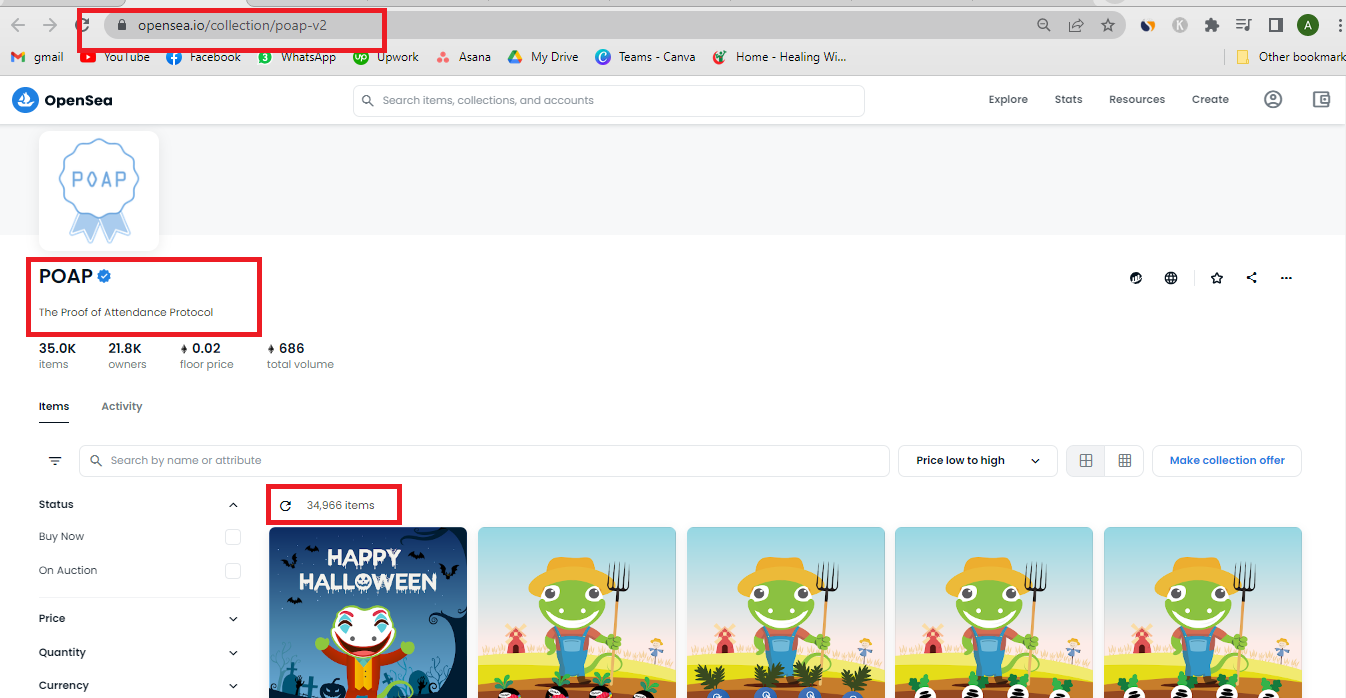Open the Happy Halloween NFT card

[368, 612]
